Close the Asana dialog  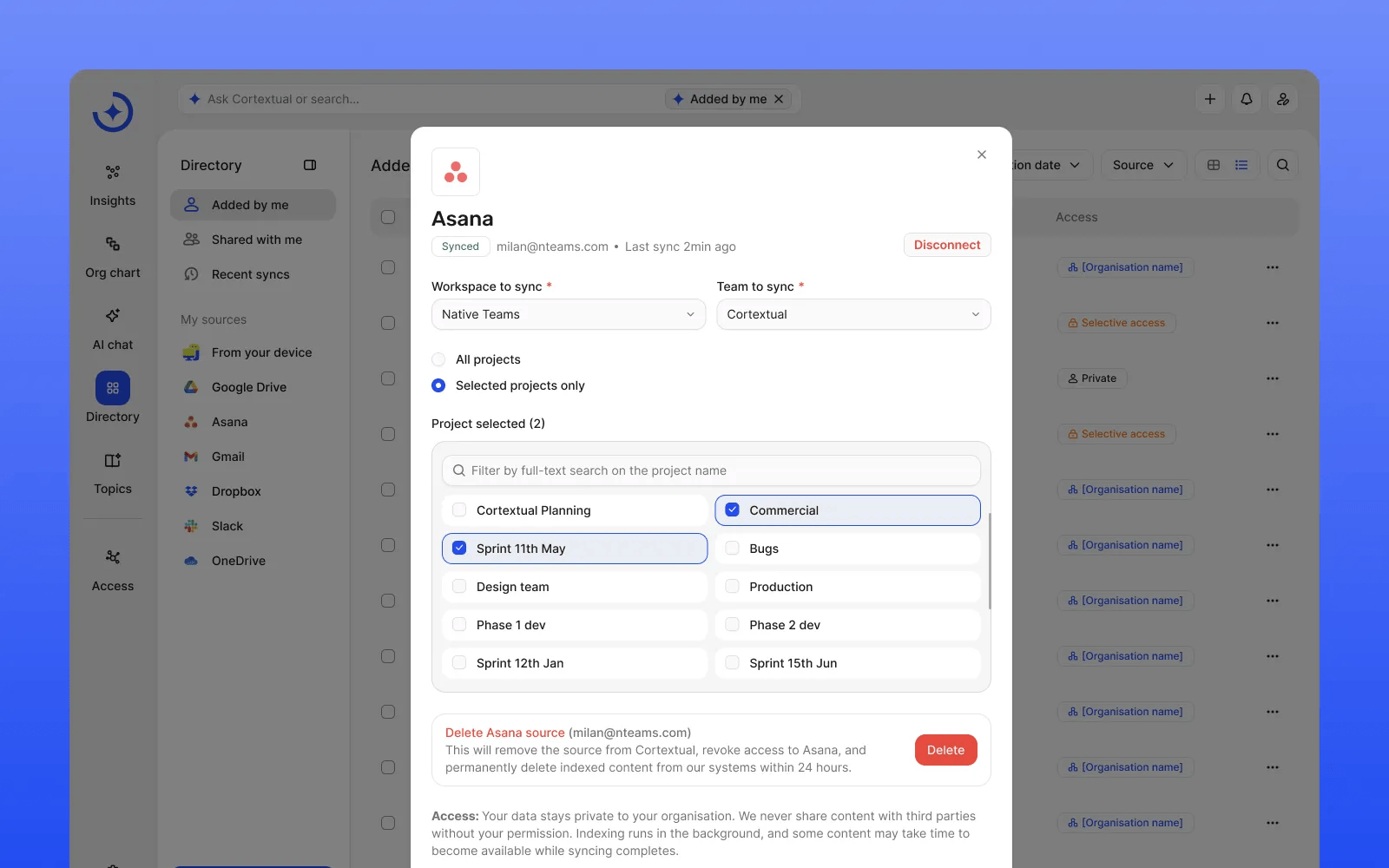[982, 155]
